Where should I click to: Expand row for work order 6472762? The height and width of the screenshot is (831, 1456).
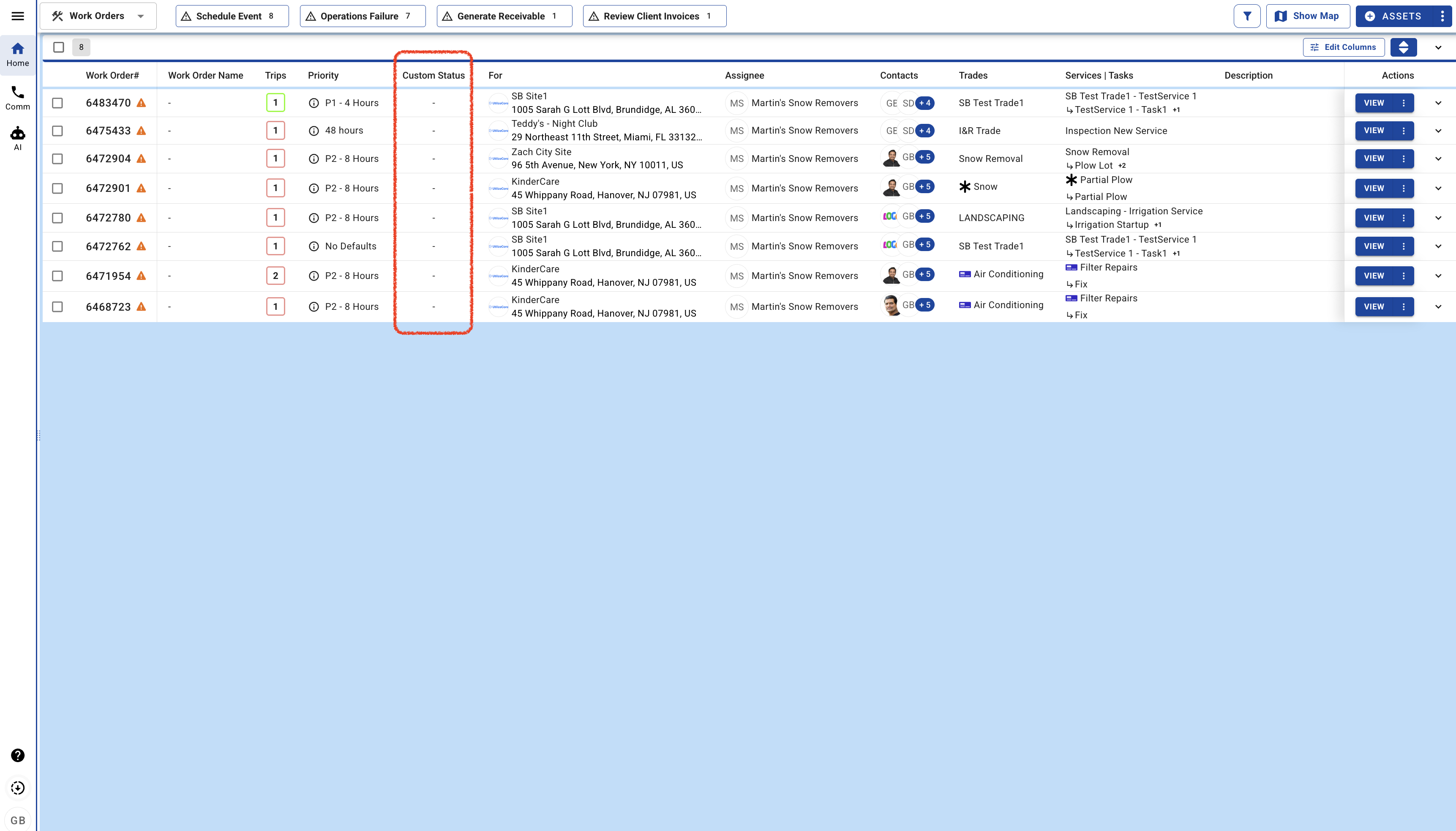(1438, 246)
